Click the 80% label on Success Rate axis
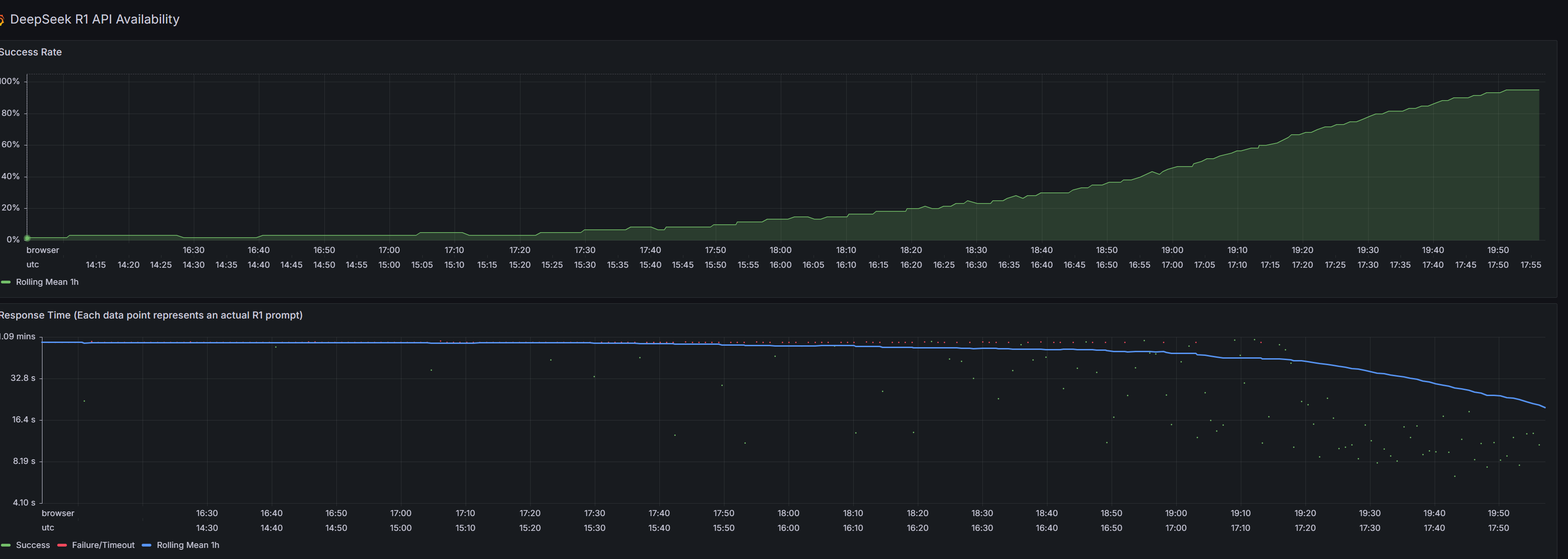This screenshot has width=1568, height=559. (10, 113)
